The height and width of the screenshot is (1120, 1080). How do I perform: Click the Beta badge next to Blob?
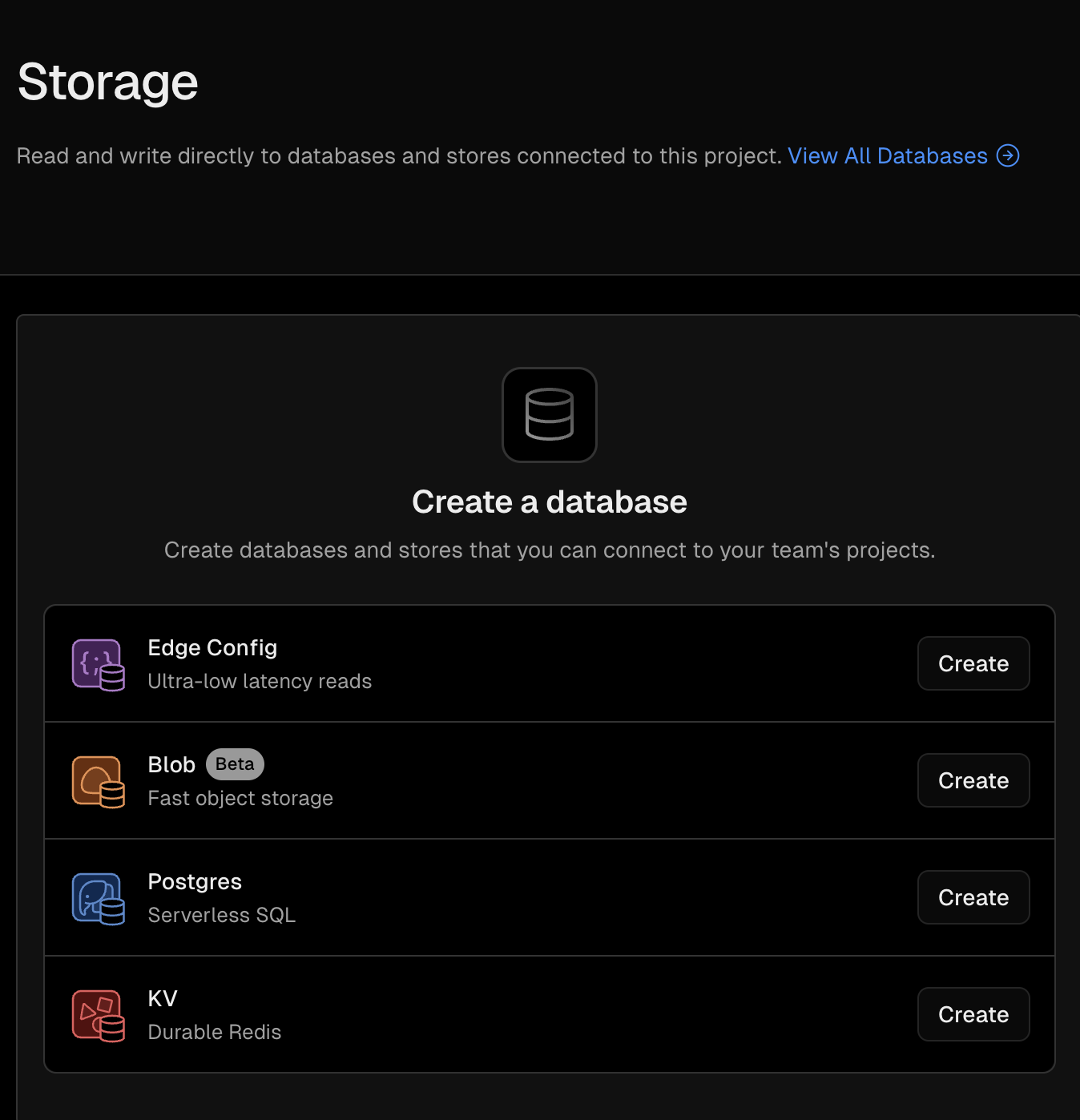click(x=235, y=764)
